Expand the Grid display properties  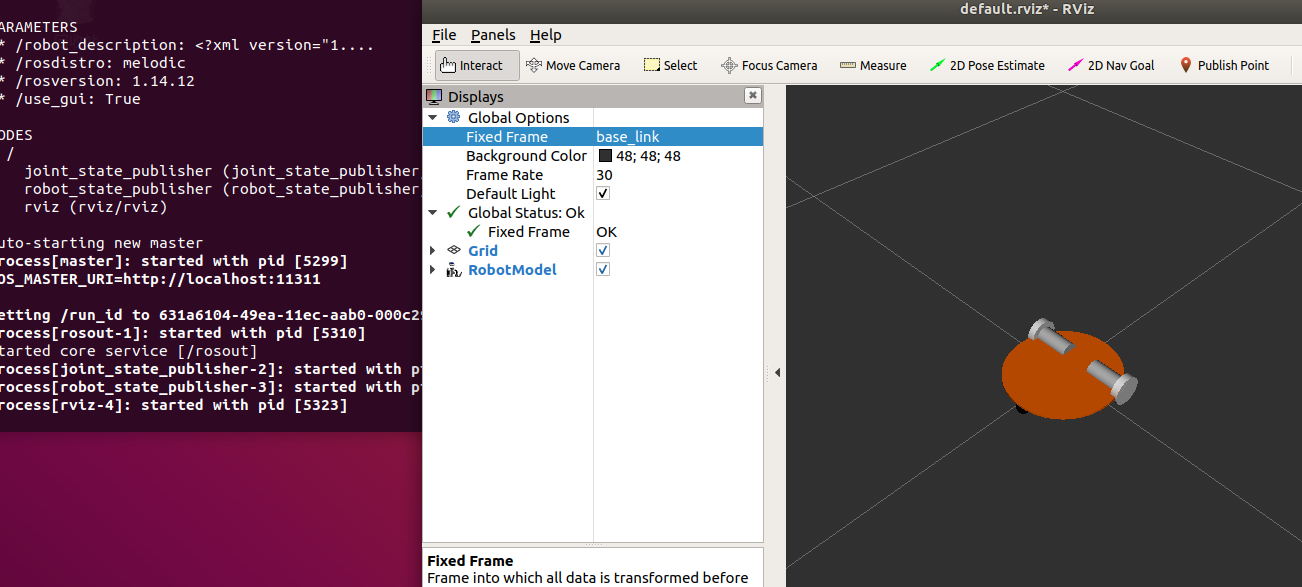click(433, 250)
